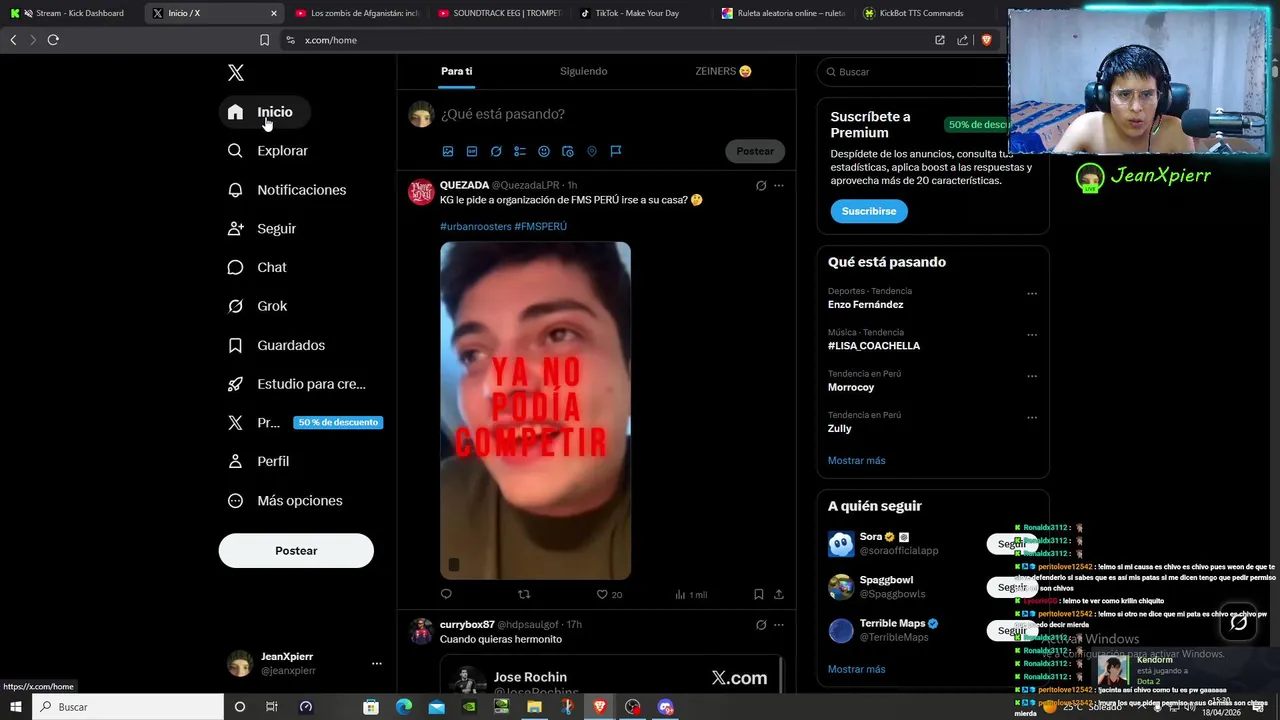Open more options for Zully trend
Screen dimensions: 1280x720
pos(1032,418)
